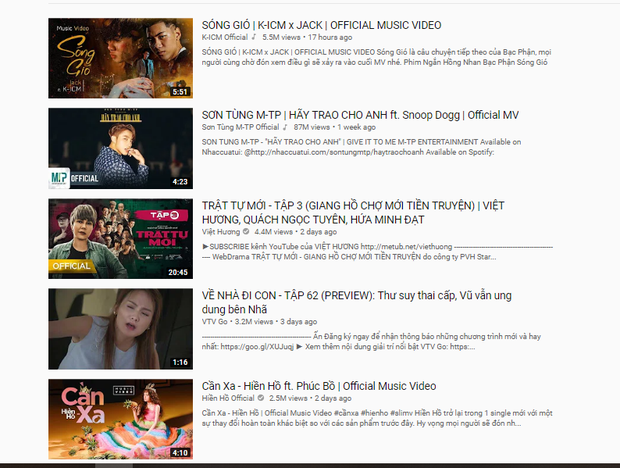This screenshot has height=468, width=620.
Task: Click the verified badge next to Việt Hương
Action: (246, 232)
